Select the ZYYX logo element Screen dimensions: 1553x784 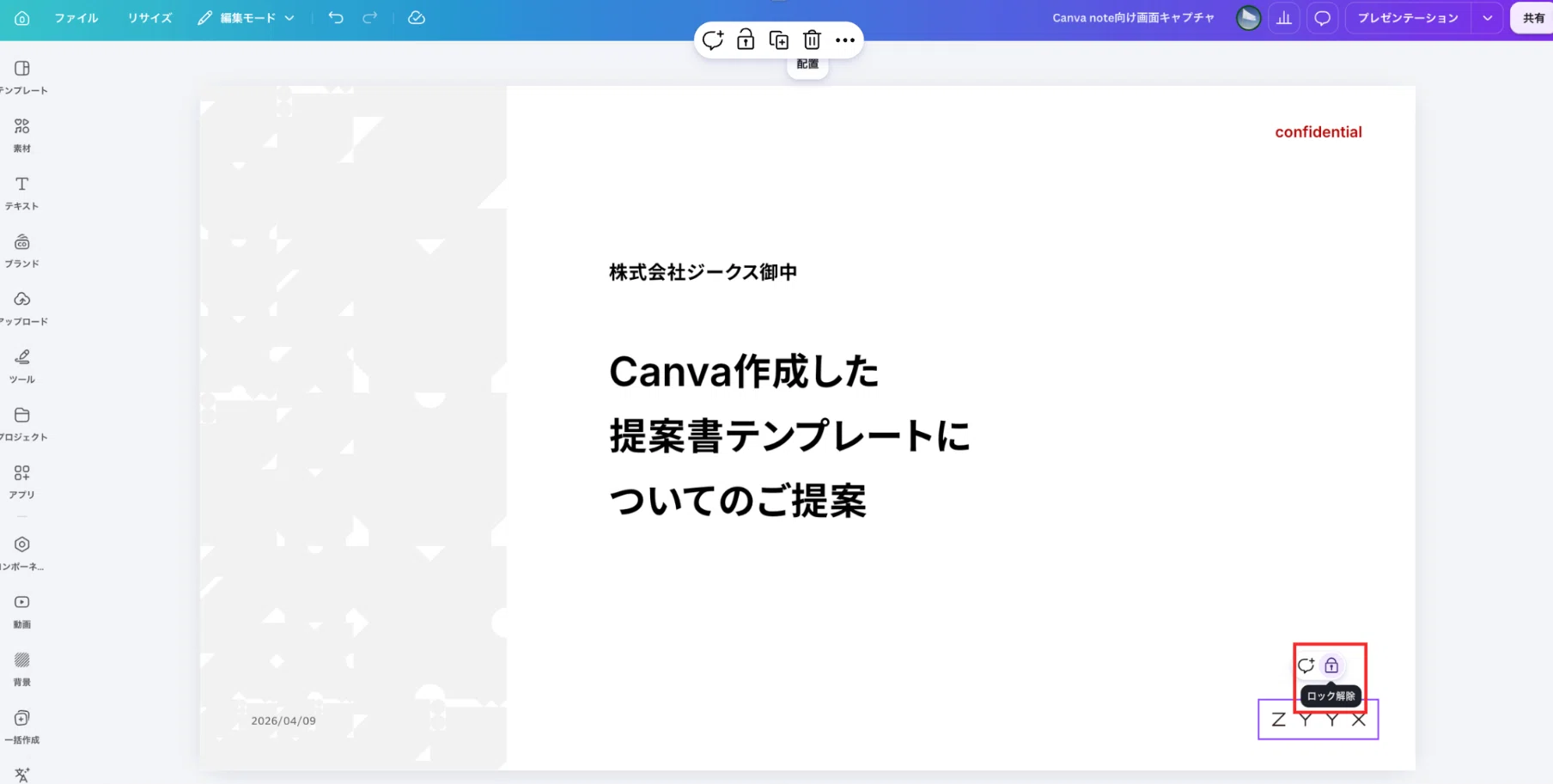click(x=1319, y=720)
